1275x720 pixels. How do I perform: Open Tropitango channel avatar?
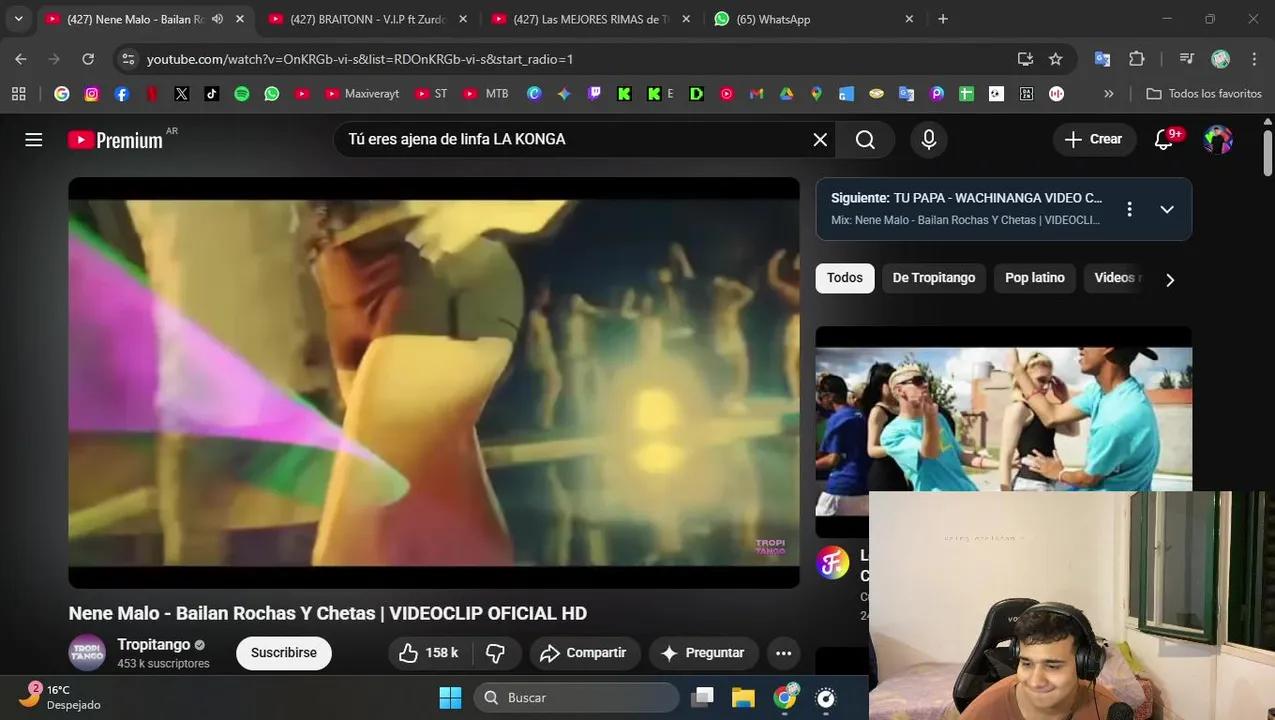(x=87, y=653)
